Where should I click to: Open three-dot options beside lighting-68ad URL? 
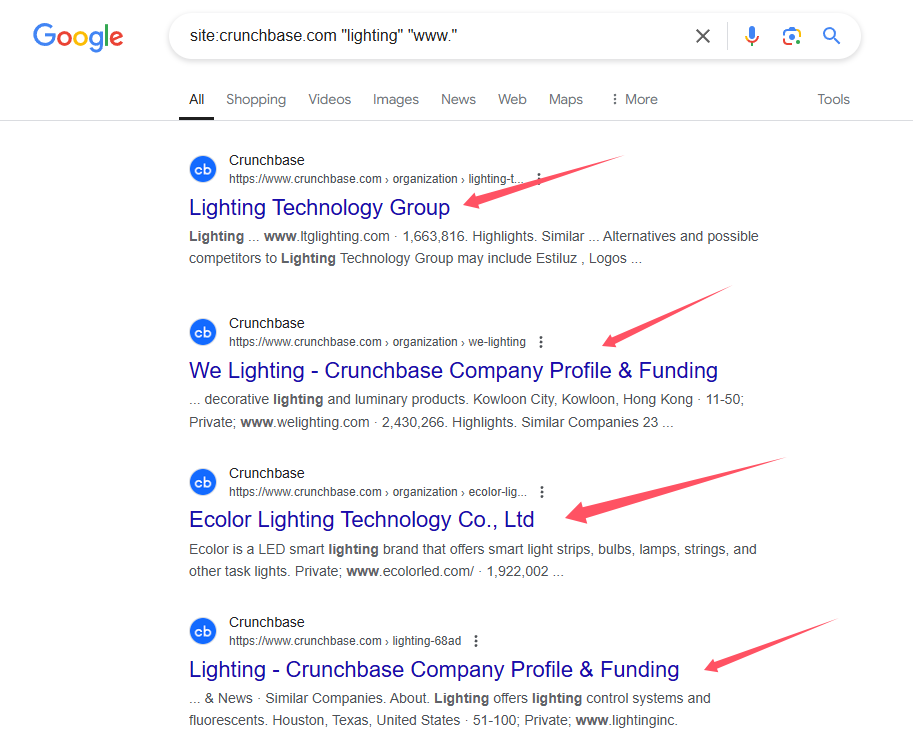click(x=476, y=641)
